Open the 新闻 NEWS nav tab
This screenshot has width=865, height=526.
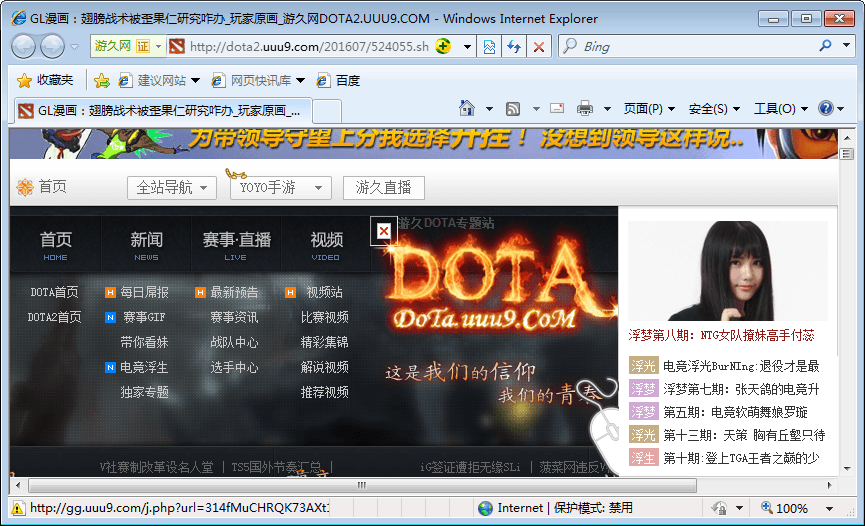[x=146, y=245]
